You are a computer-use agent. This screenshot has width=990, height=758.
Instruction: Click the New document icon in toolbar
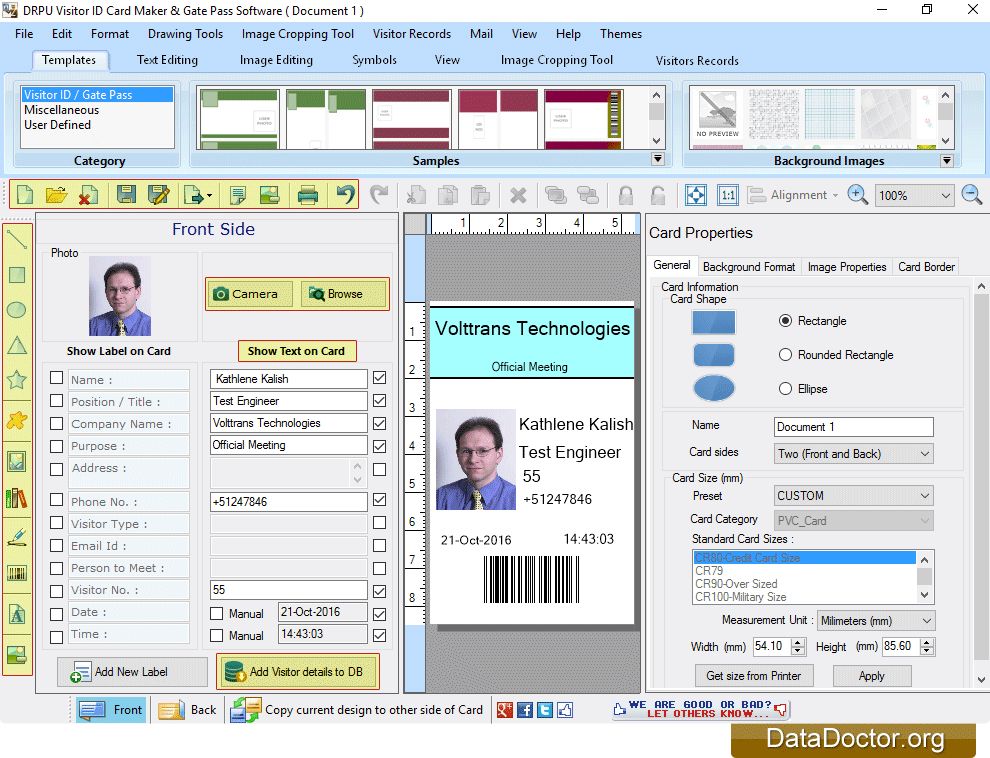[x=25, y=194]
